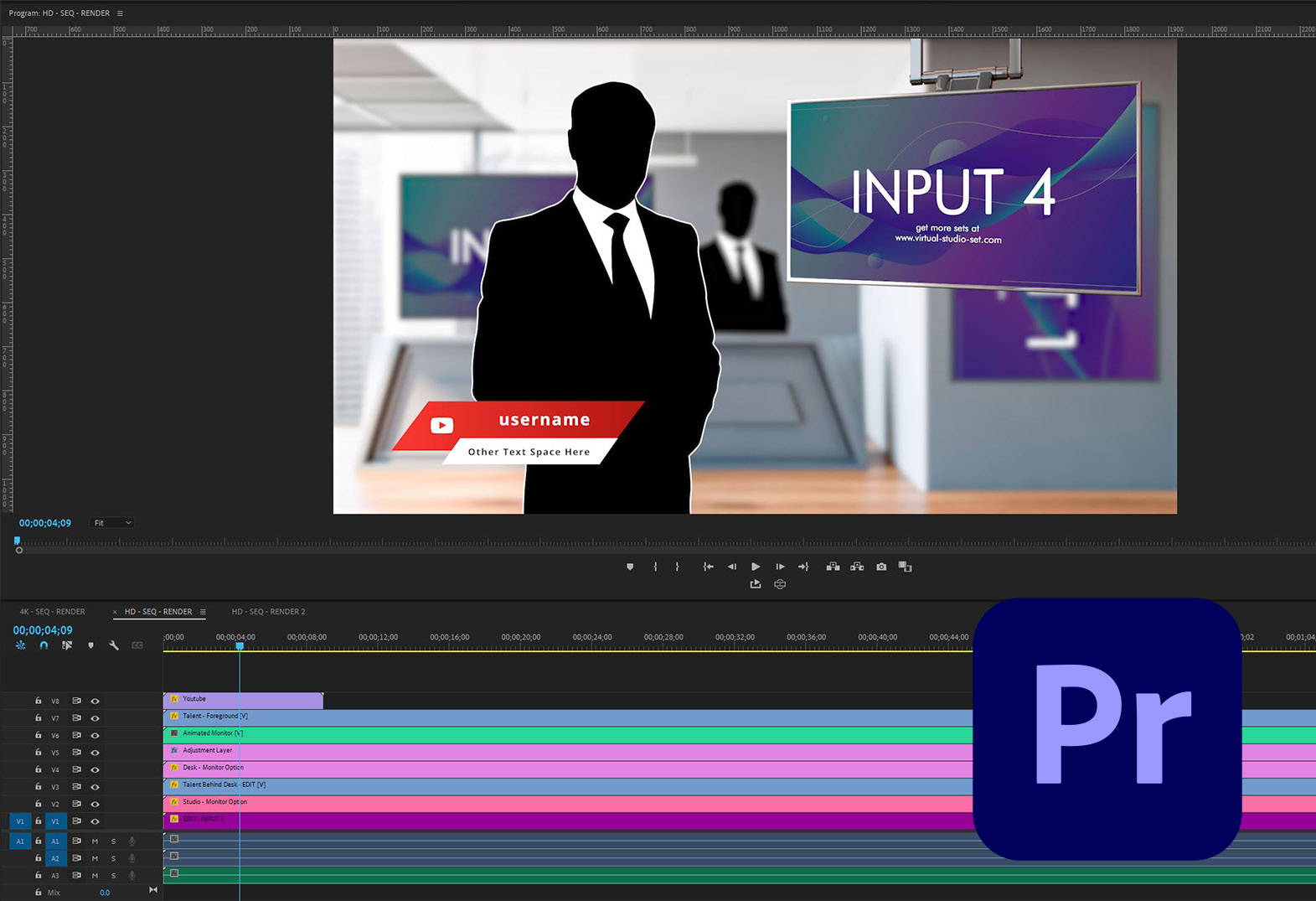Toggle visibility of track V5
This screenshot has width=1316, height=901.
(x=95, y=753)
